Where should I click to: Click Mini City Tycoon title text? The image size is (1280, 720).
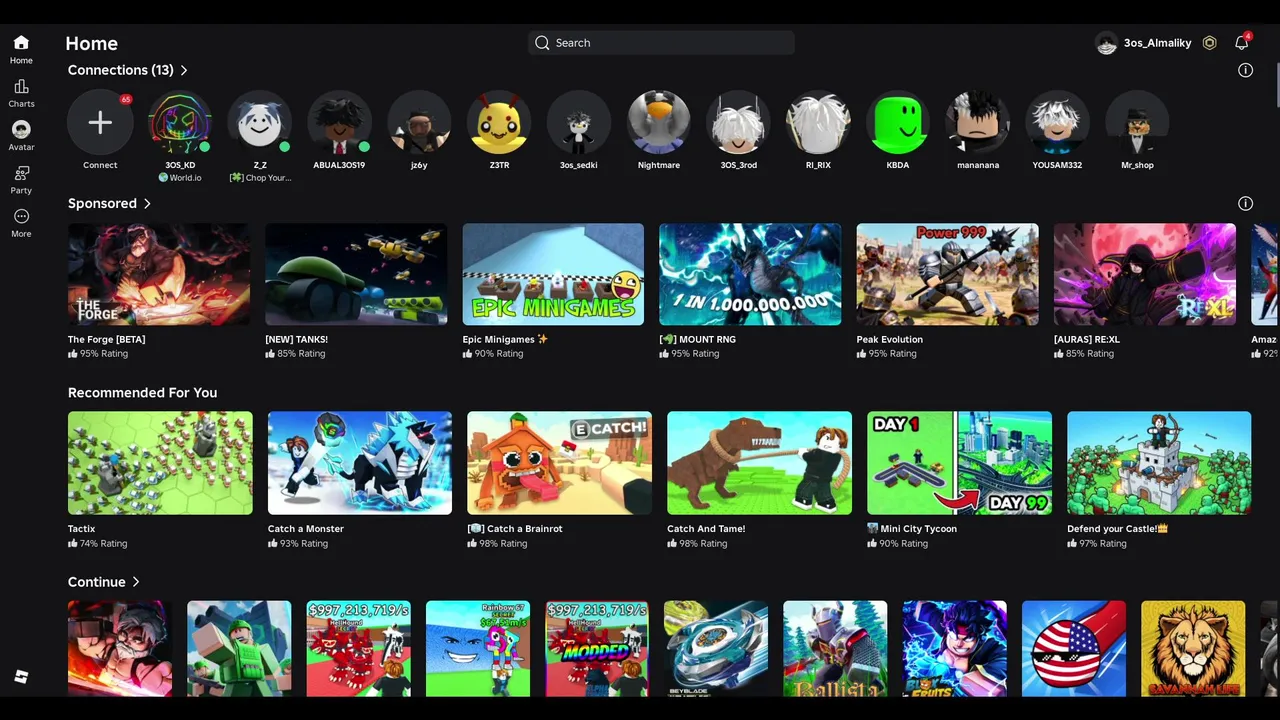pyautogui.click(x=918, y=528)
